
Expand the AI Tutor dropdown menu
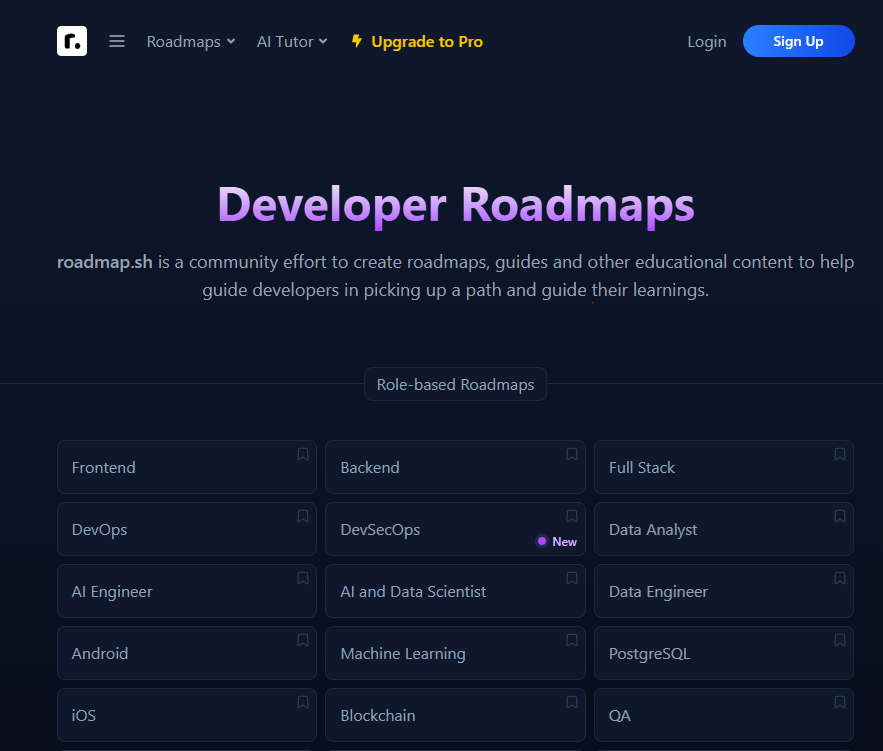click(x=292, y=42)
